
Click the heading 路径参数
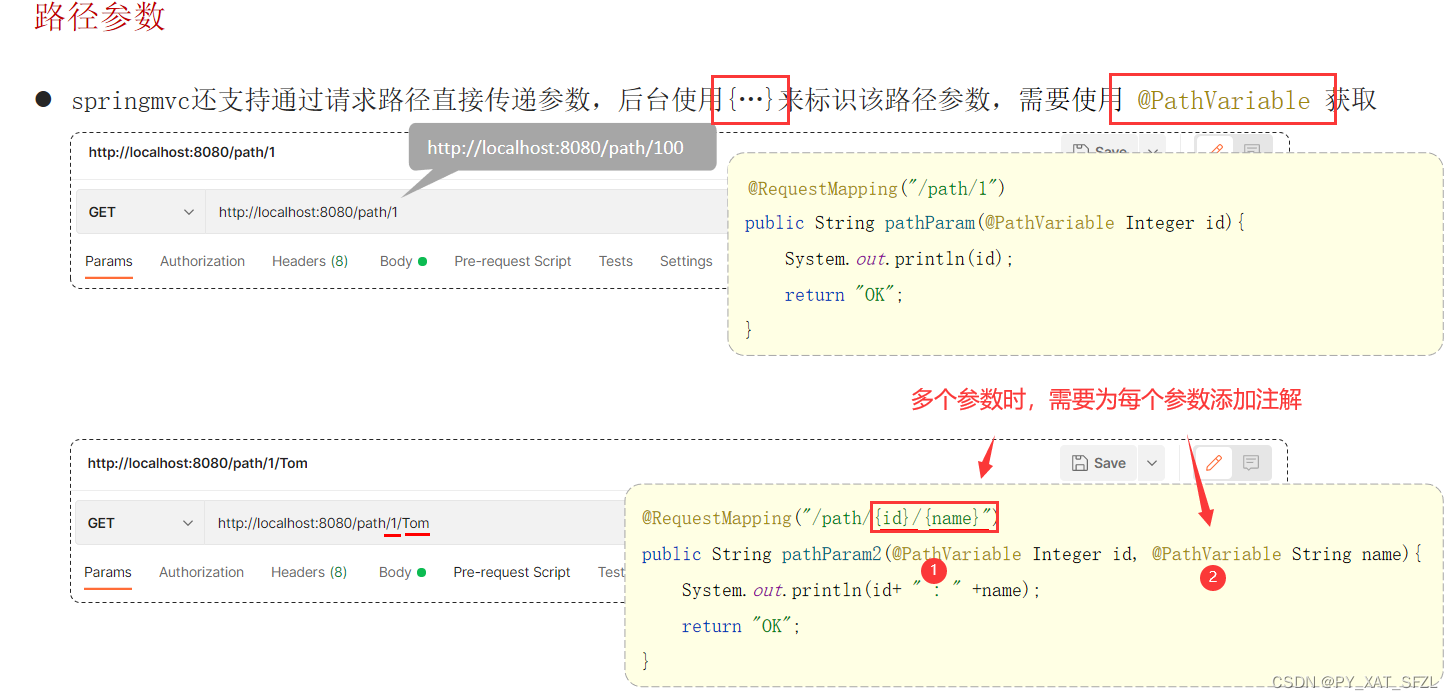[x=99, y=16]
